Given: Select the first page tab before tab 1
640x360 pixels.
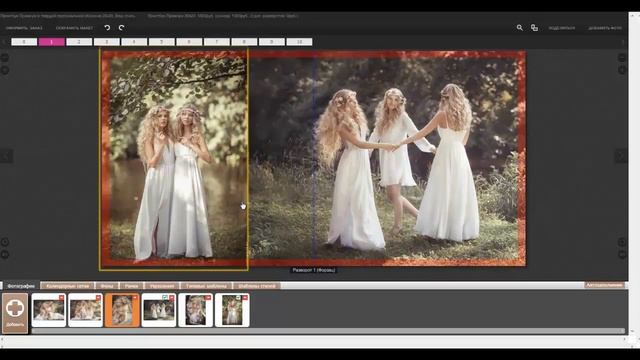Looking at the screenshot, I should coord(24,42).
